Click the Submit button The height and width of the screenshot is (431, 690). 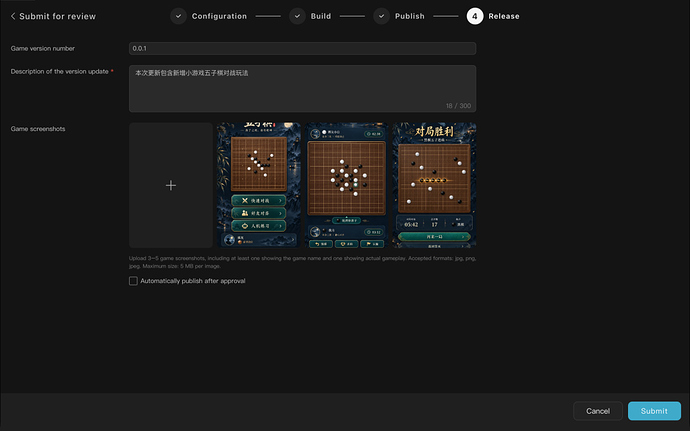point(654,411)
